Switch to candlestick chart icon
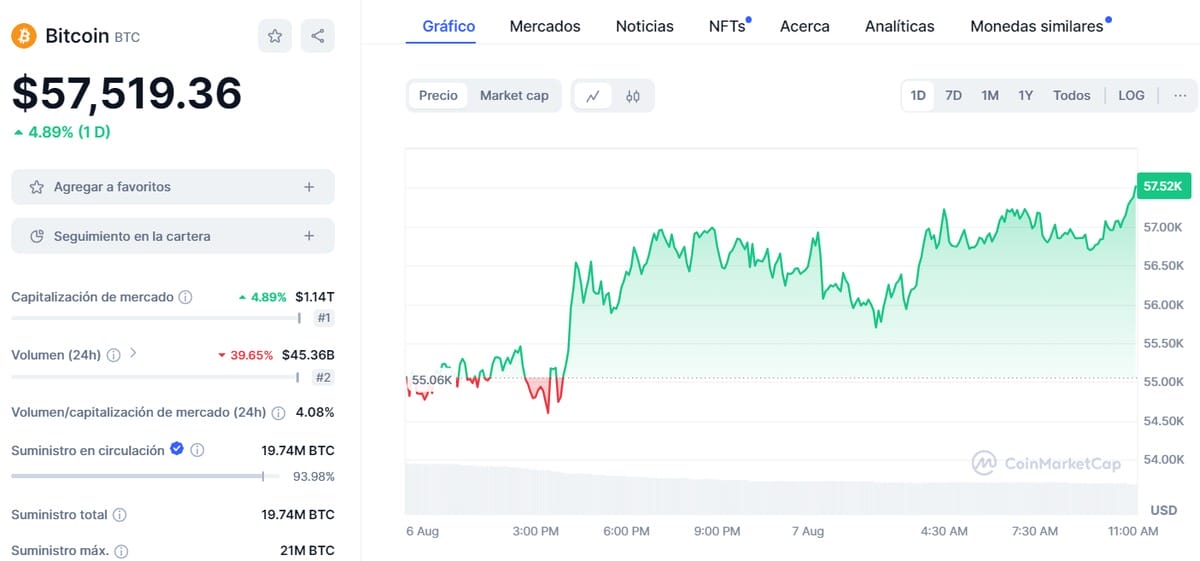 tap(633, 96)
